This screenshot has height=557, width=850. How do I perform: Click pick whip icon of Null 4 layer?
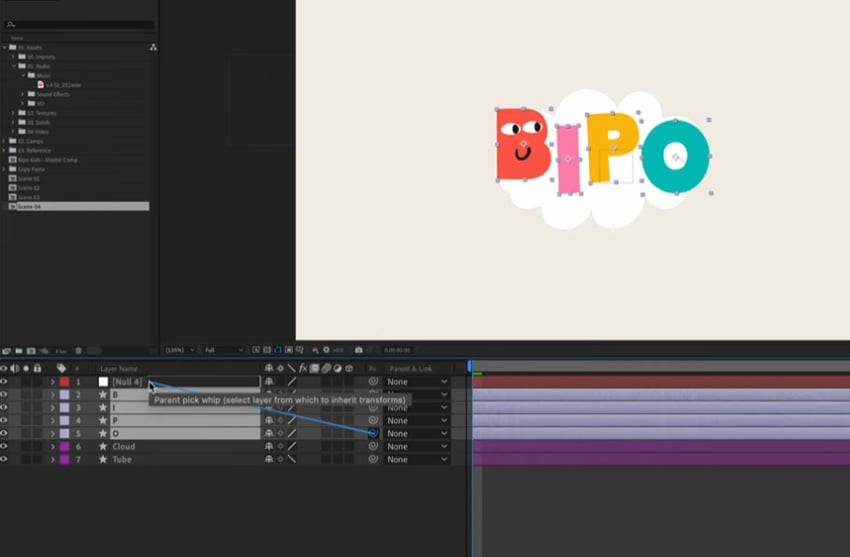click(x=373, y=381)
